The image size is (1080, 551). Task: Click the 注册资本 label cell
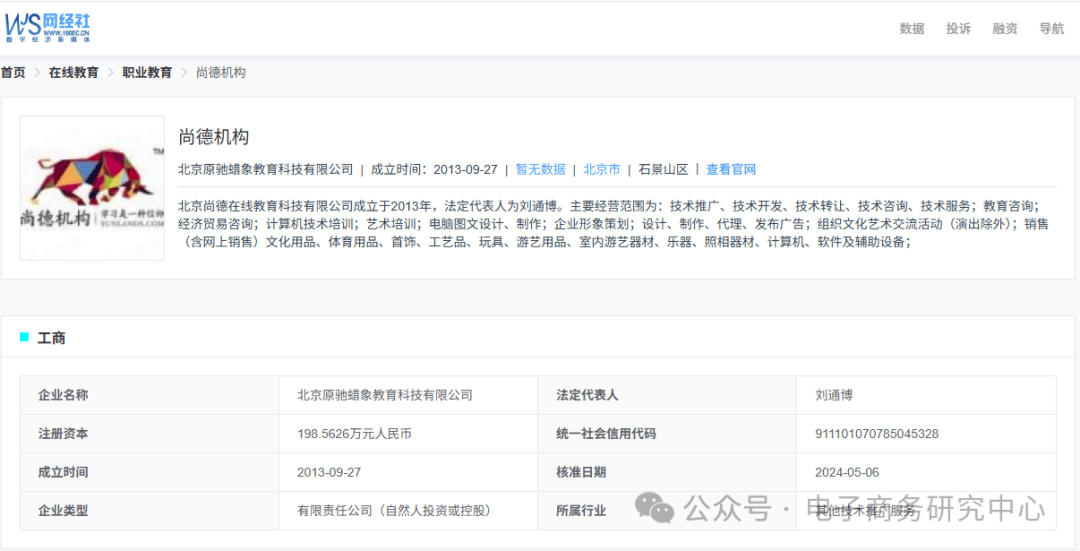149,434
